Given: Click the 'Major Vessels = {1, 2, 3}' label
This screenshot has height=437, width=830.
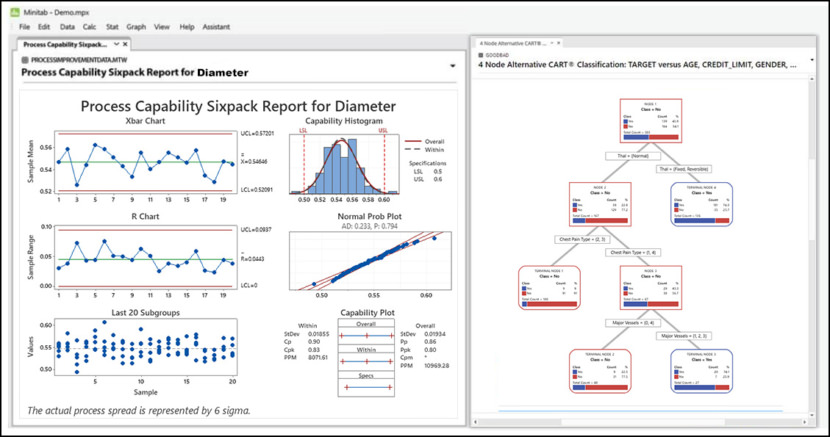Looking at the screenshot, I should [x=684, y=336].
